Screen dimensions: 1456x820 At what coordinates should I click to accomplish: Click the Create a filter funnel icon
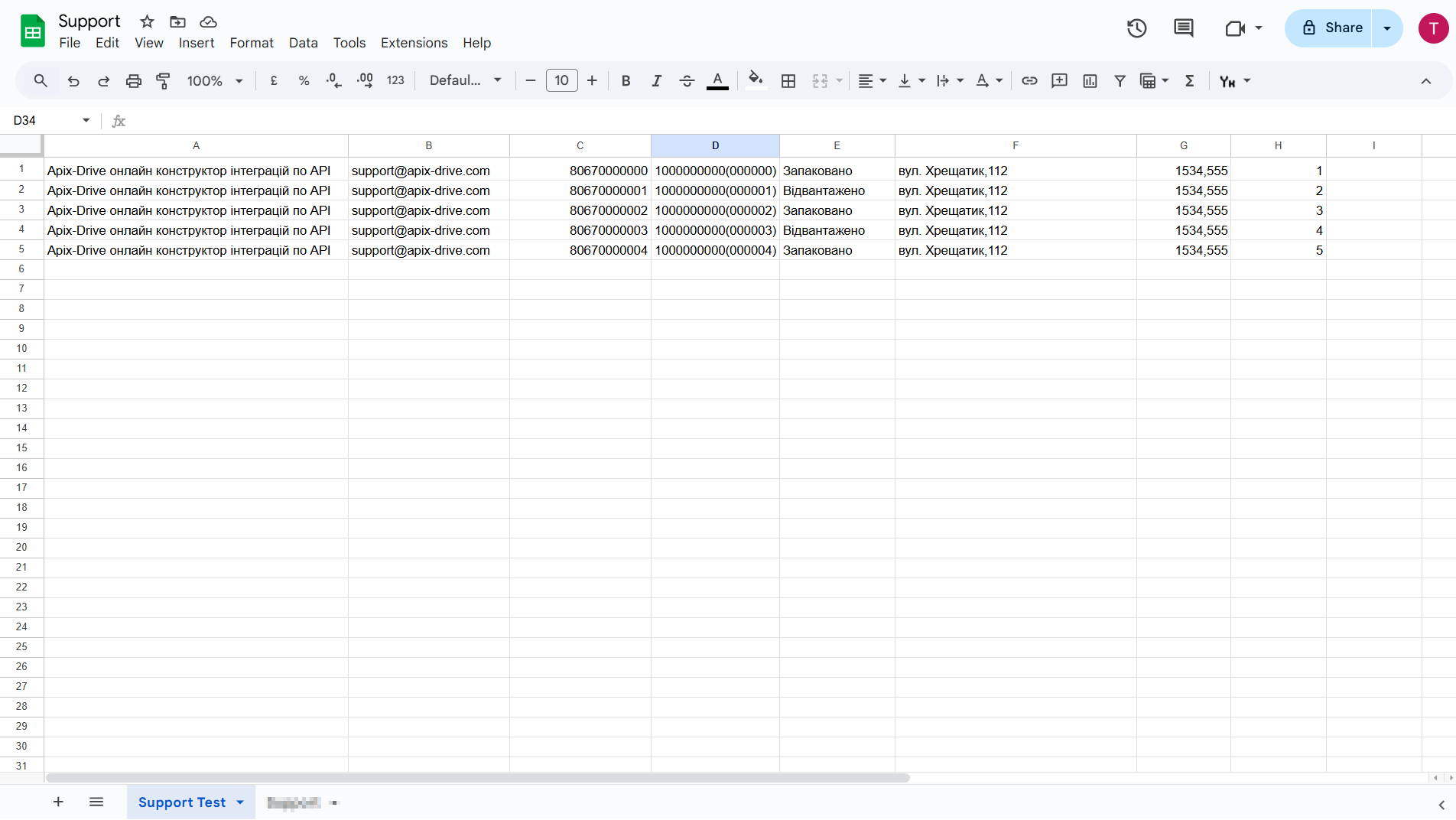click(1120, 80)
